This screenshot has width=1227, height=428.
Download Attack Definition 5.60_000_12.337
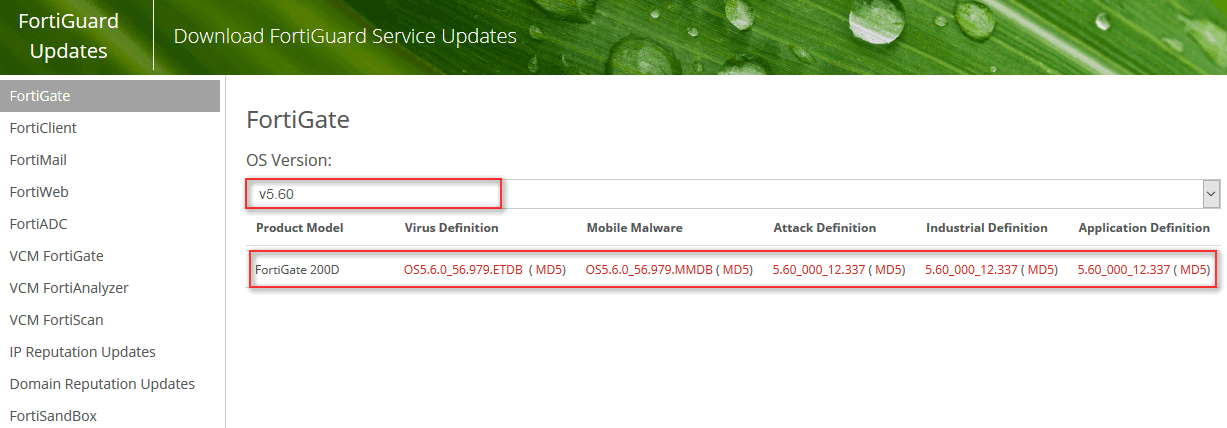coord(819,270)
